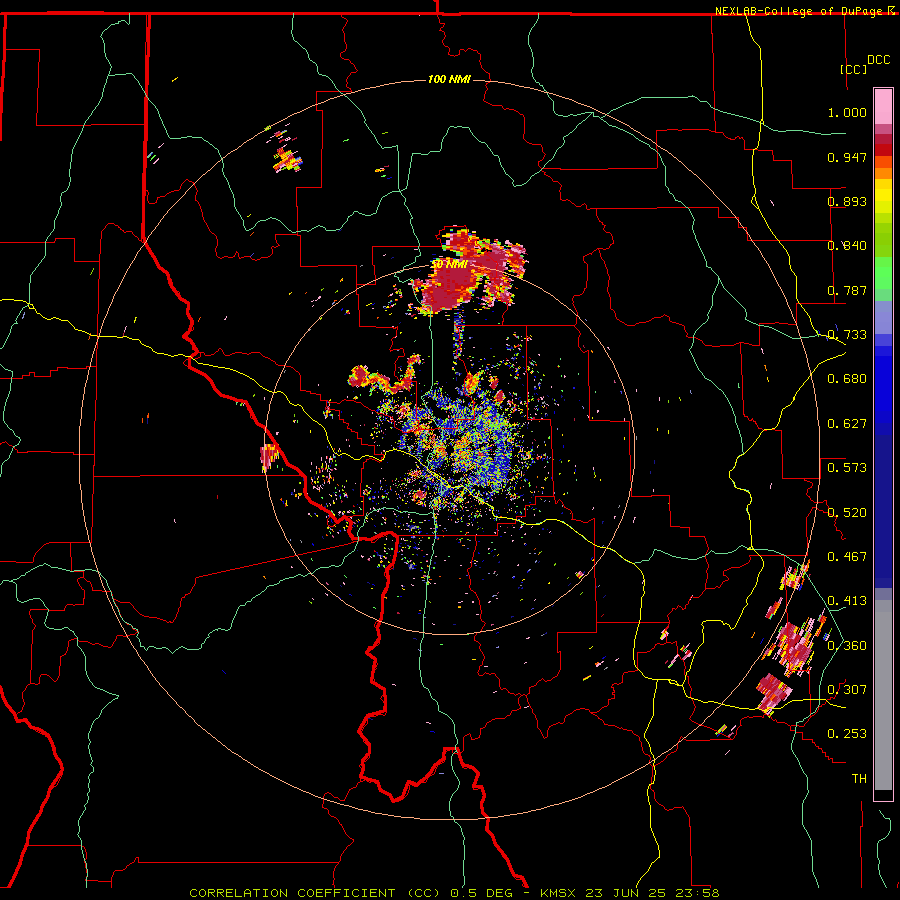This screenshot has width=900, height=900.
Task: Click the CORRELATION COEFFICIENT caption text
Action: click(x=292, y=893)
